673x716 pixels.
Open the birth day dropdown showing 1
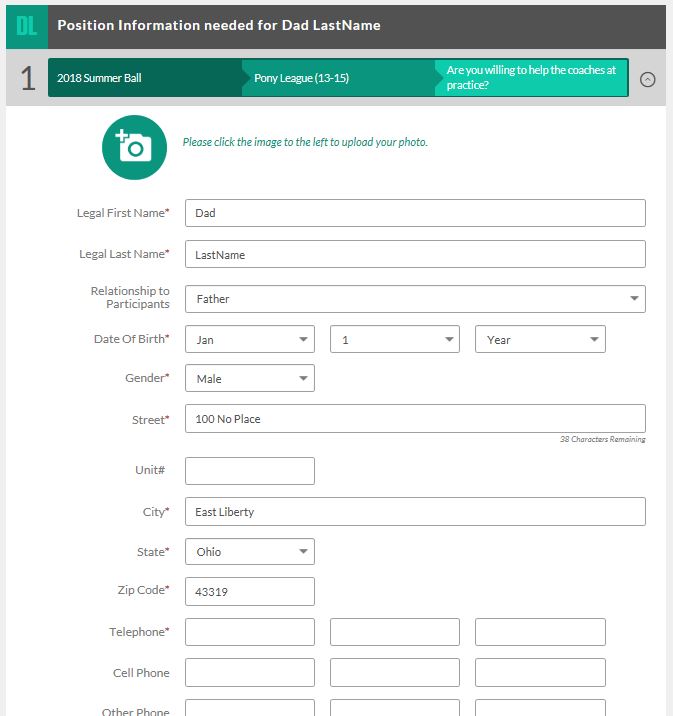(x=394, y=339)
